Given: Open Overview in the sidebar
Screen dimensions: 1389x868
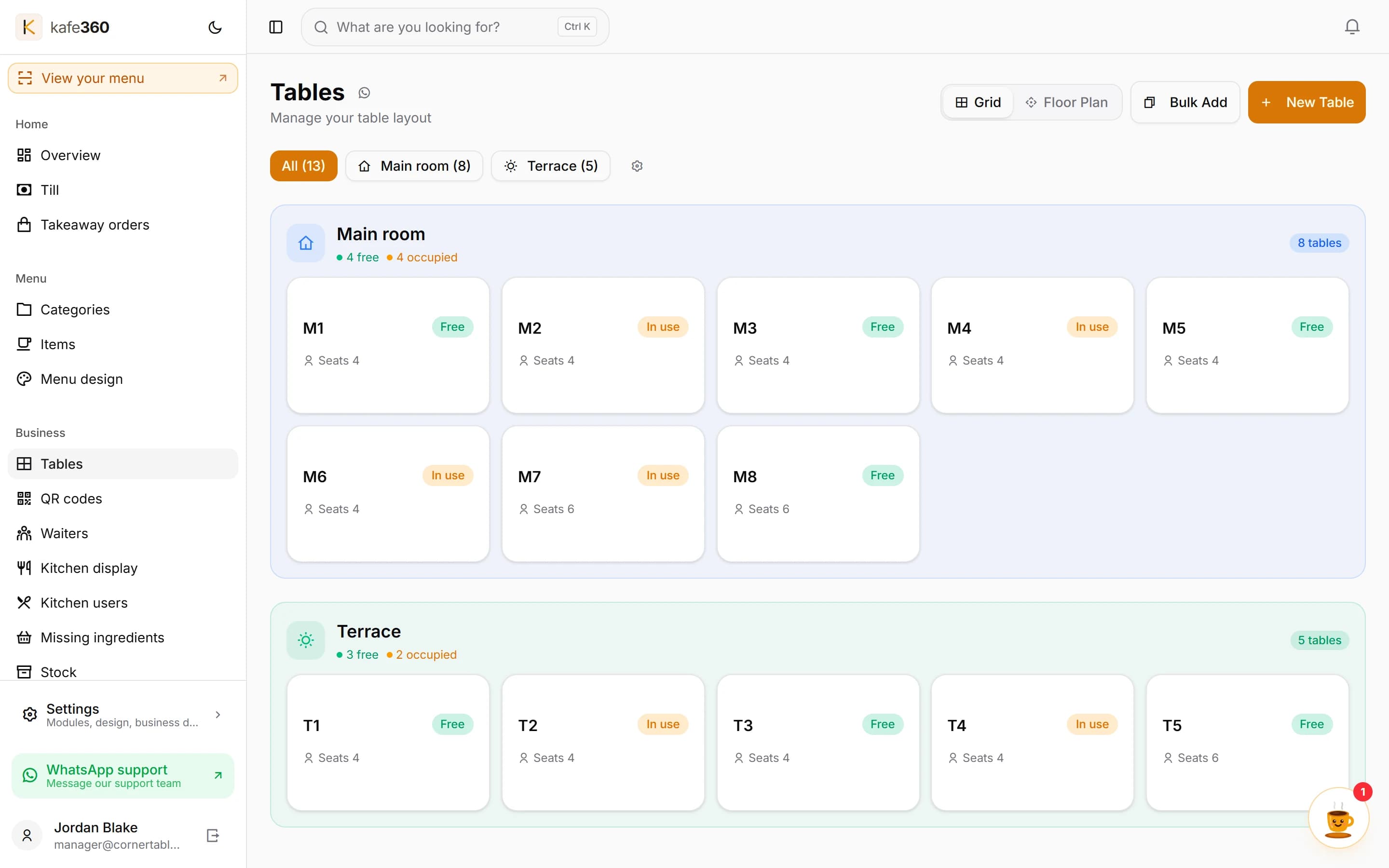Looking at the screenshot, I should tap(123, 155).
